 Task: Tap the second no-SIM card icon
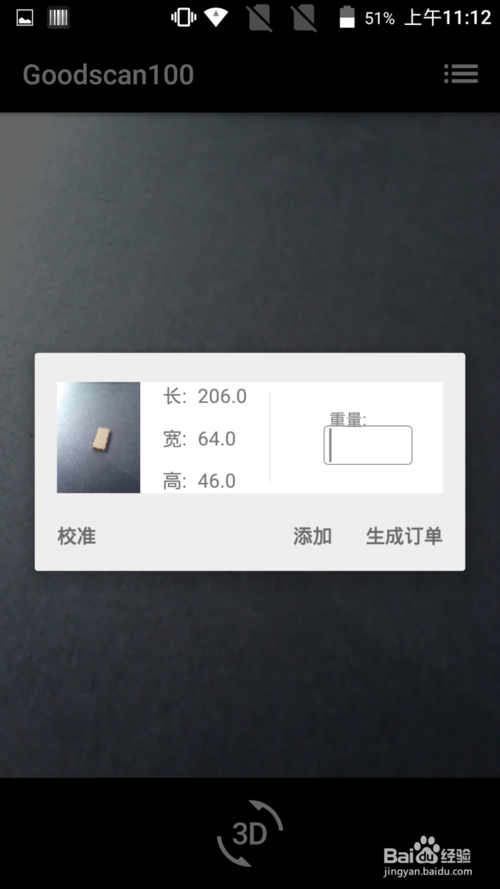(x=304, y=18)
